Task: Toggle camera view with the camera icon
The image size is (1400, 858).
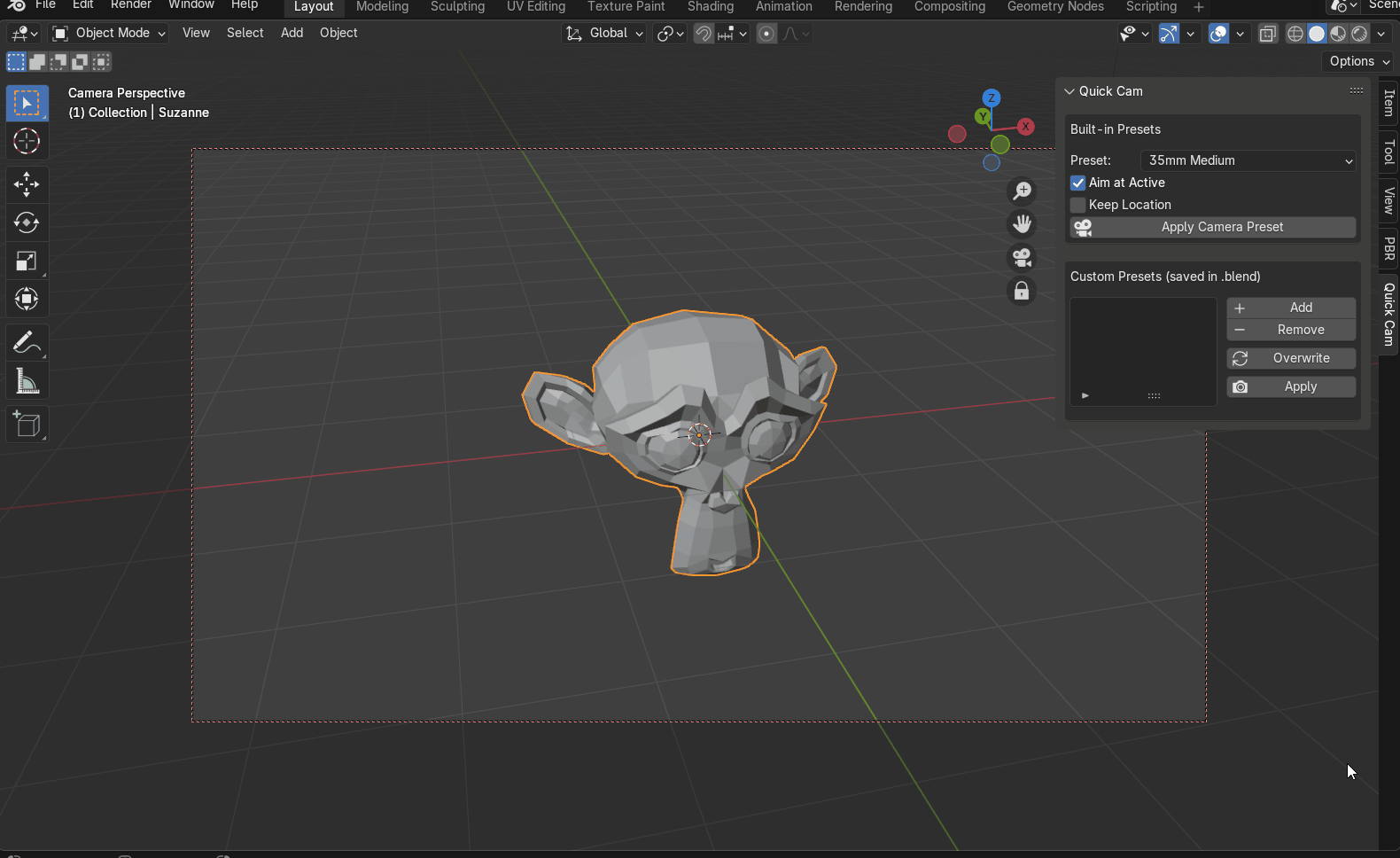Action: (1022, 257)
